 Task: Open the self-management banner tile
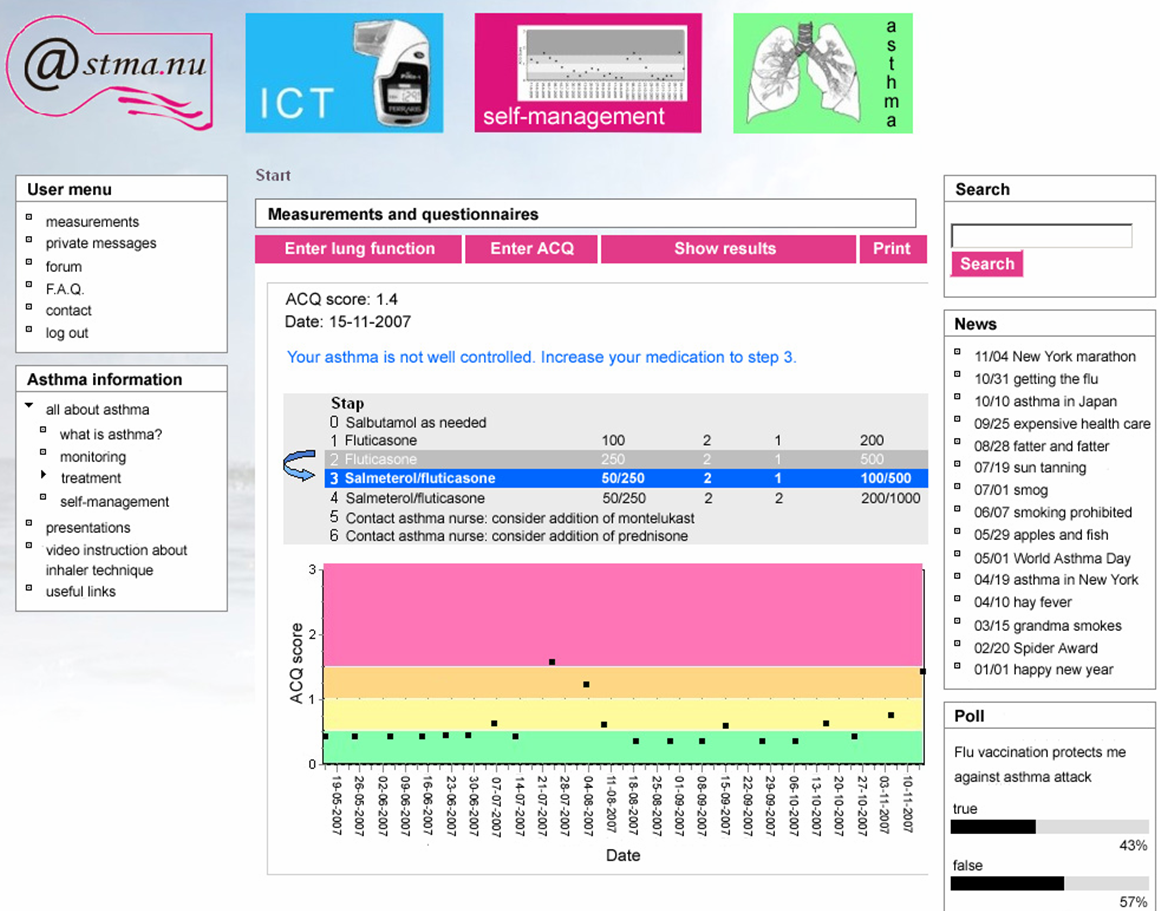click(587, 73)
